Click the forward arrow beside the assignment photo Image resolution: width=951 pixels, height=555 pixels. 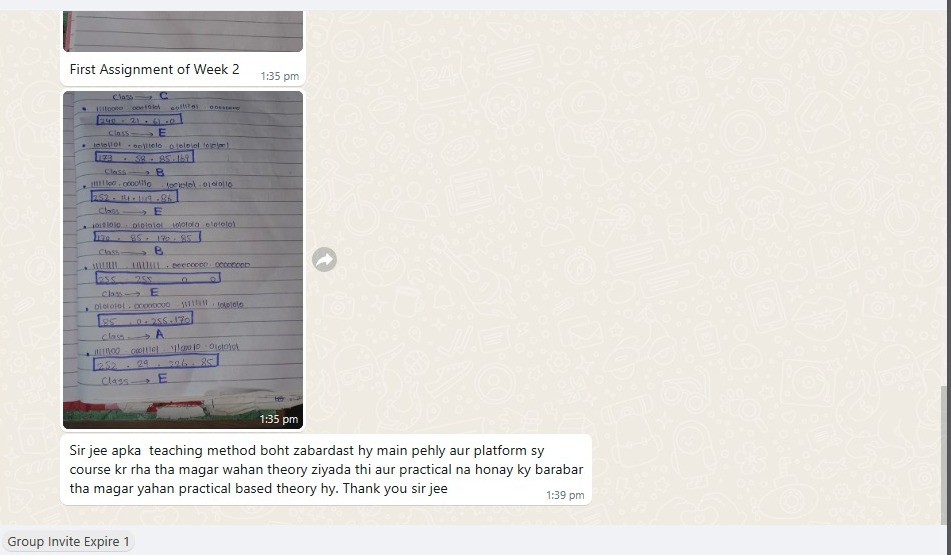(x=324, y=260)
